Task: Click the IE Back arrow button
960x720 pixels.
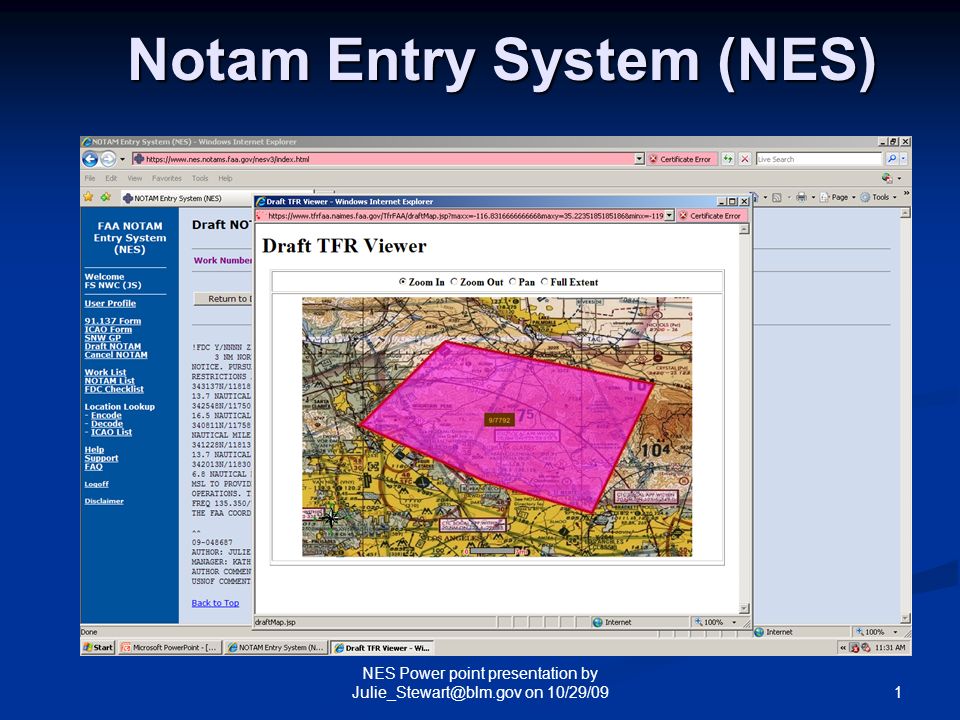Action: tap(90, 159)
